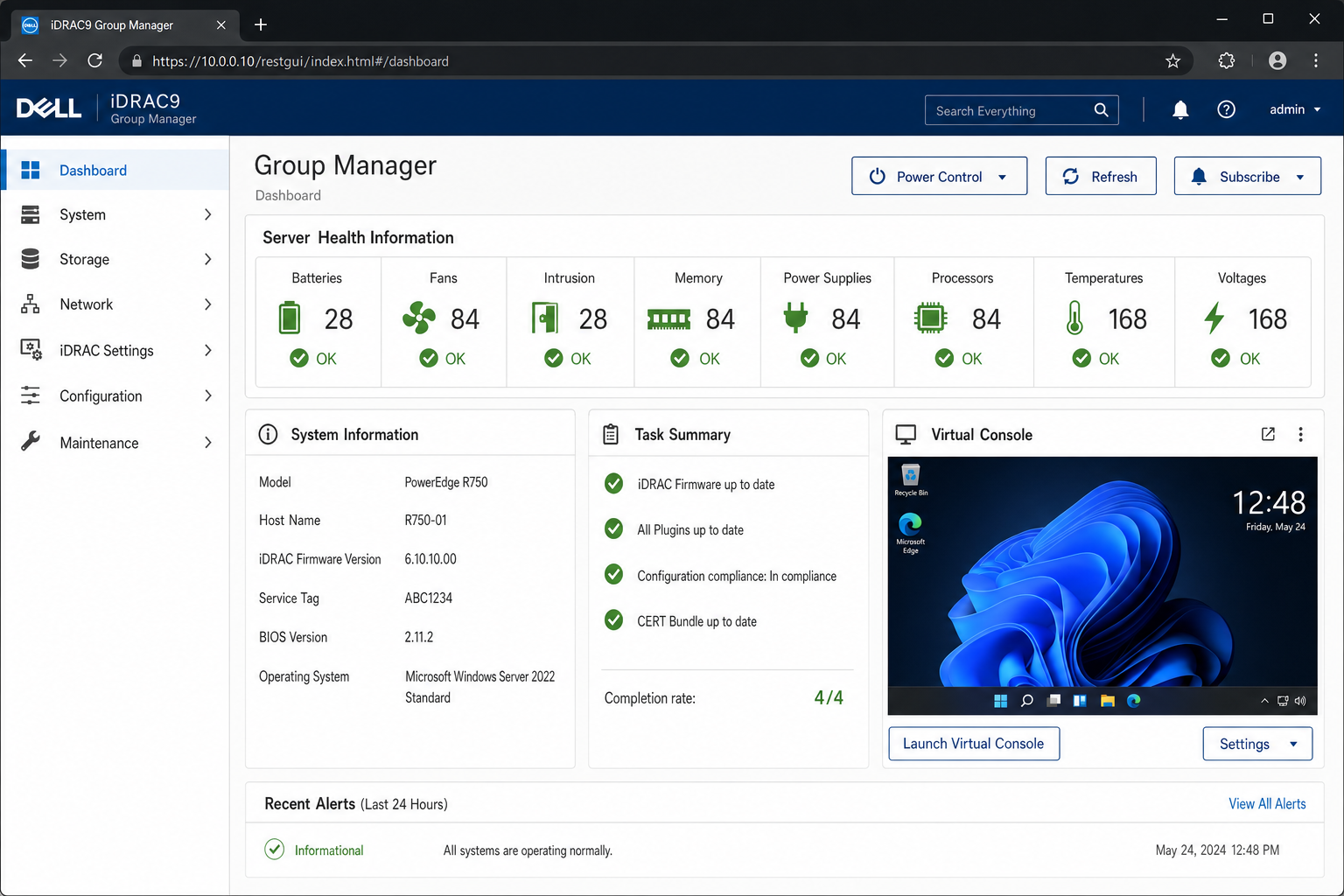Open the Virtual Console Settings dropdown

pos(1257,744)
